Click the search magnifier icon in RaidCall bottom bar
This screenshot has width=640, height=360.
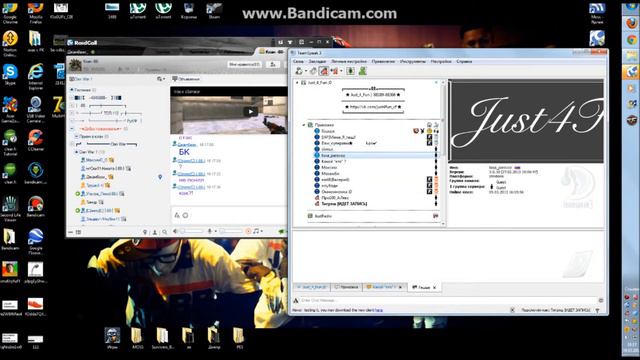click(x=164, y=232)
